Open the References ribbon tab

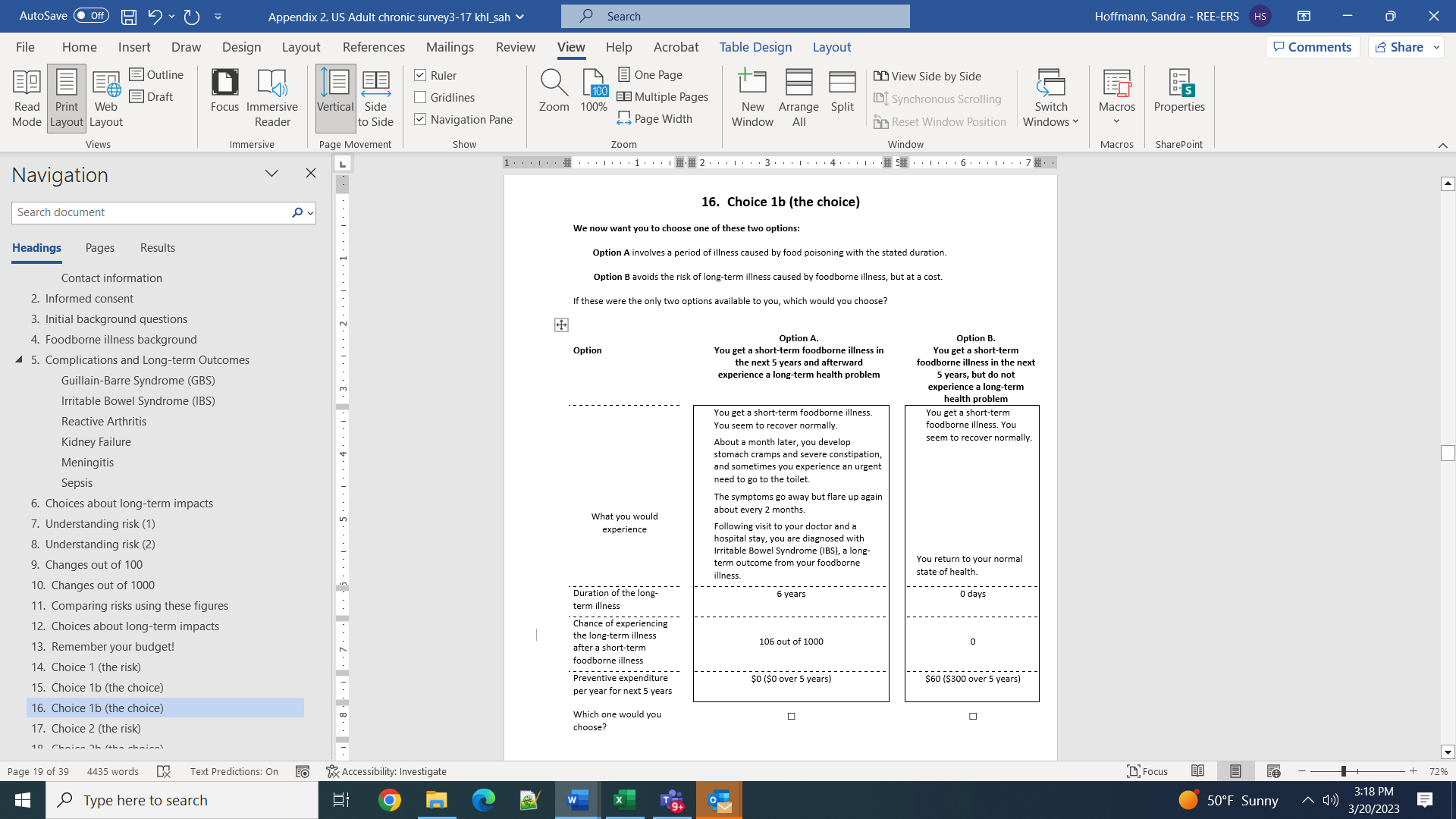(373, 47)
